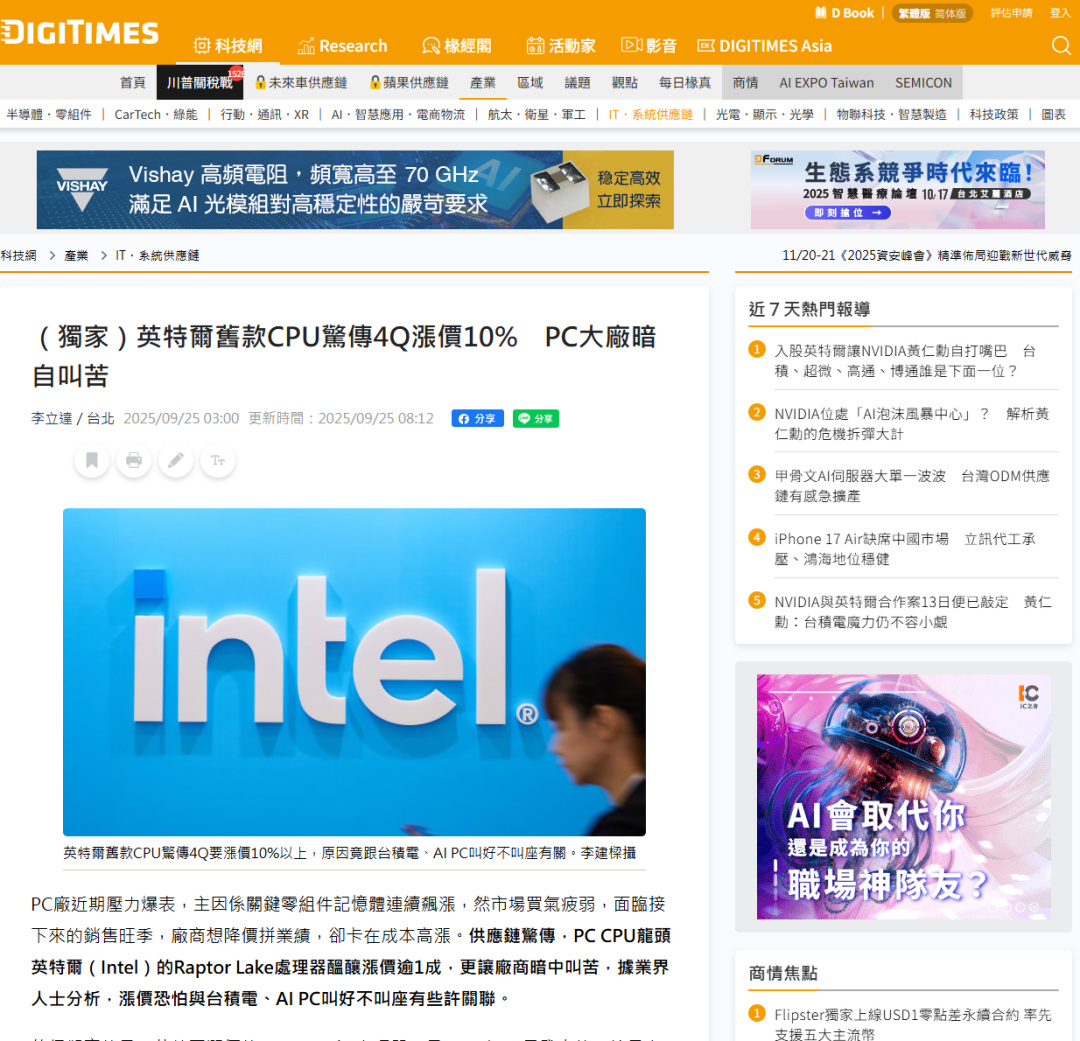Select AI・智慧應用・電商物流 category

tap(398, 114)
